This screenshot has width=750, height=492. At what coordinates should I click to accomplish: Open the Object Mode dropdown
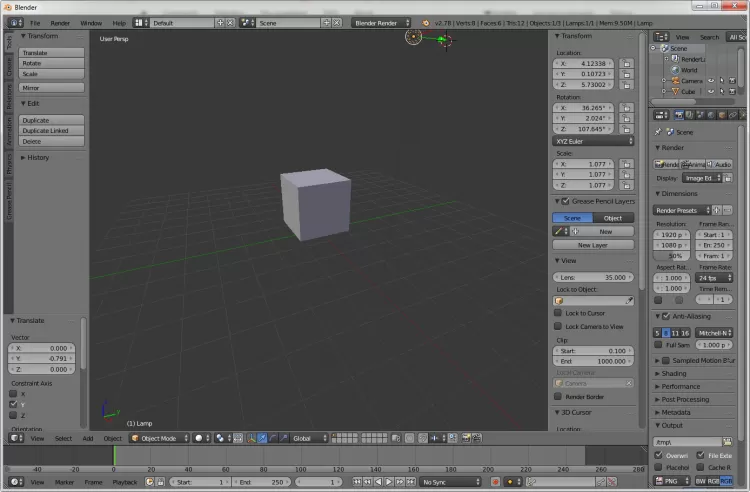click(158, 438)
